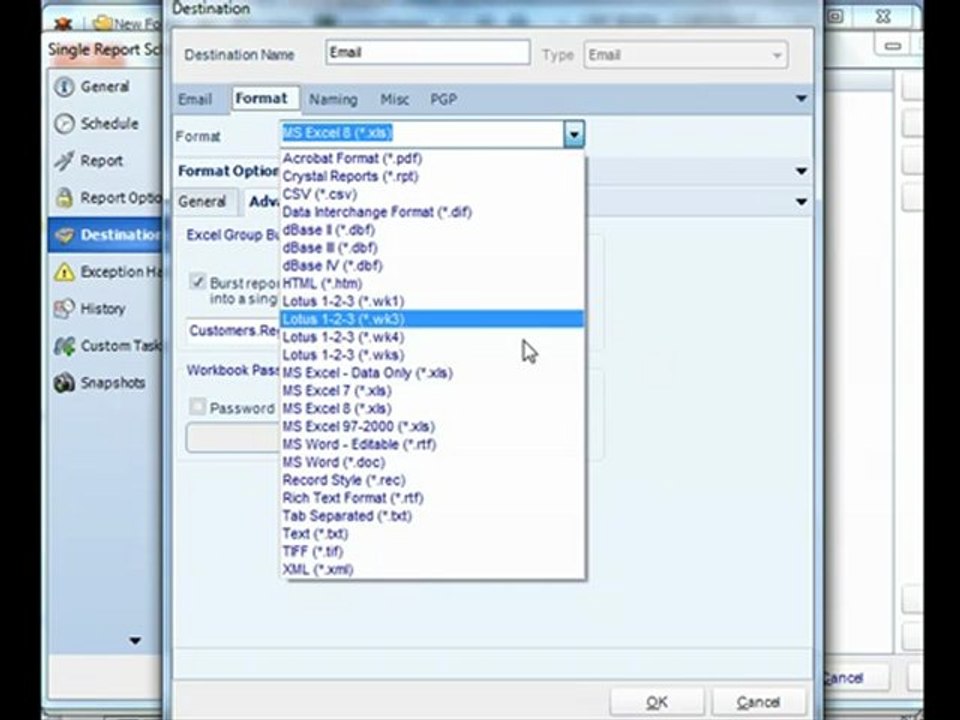Image resolution: width=960 pixels, height=720 pixels.
Task: Collapse the Format Options section arrow
Action: [x=801, y=171]
